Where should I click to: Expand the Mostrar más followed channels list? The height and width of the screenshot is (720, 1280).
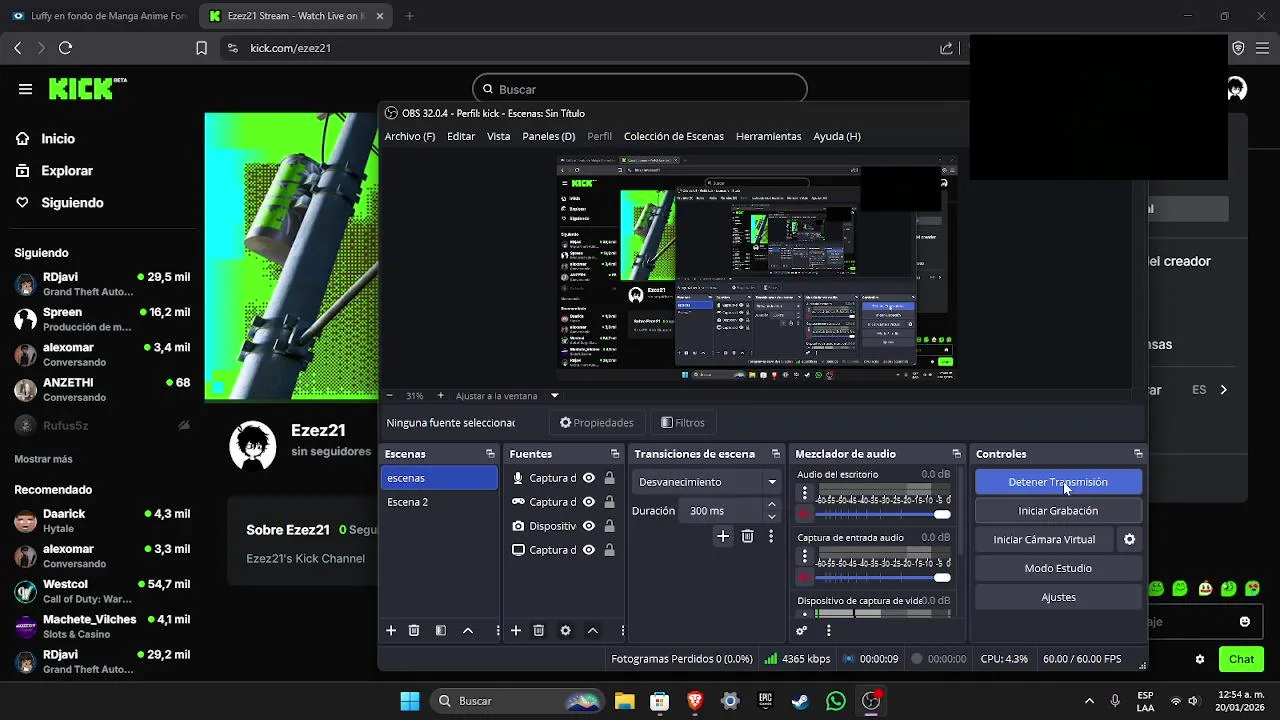pyautogui.click(x=43, y=459)
